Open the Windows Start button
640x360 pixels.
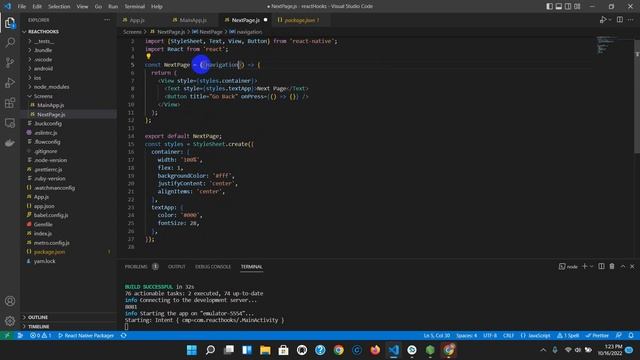click(x=191, y=350)
